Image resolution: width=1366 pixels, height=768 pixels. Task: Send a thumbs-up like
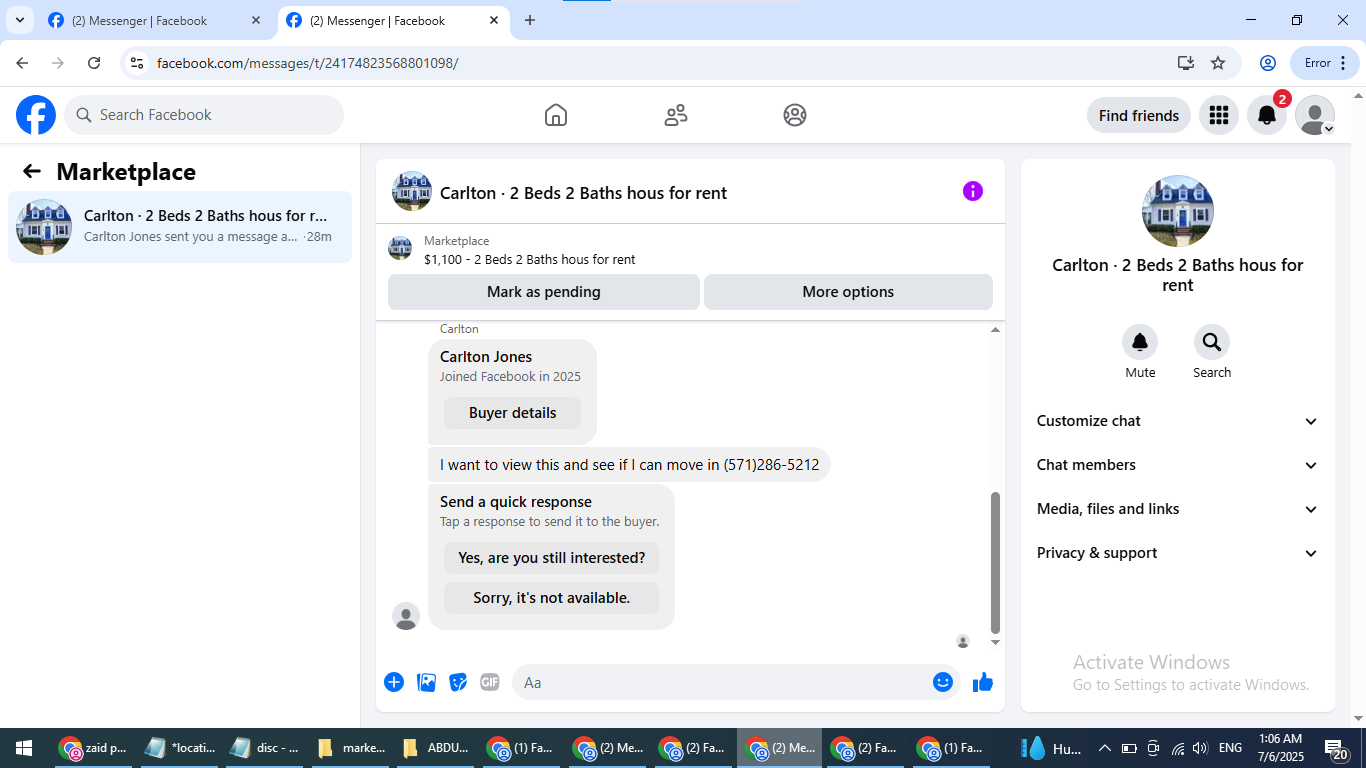983,682
